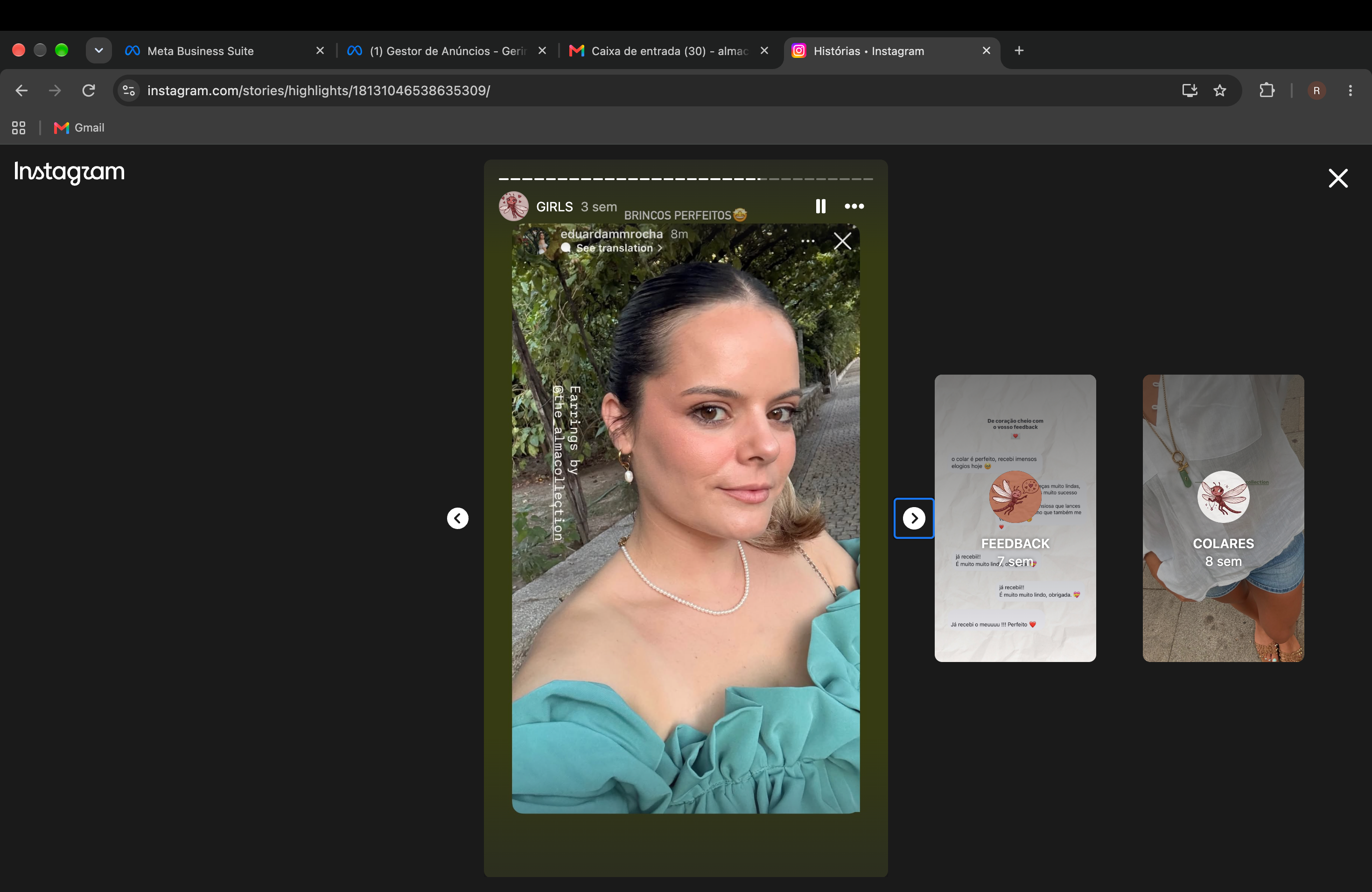This screenshot has width=1372, height=892.
Task: Go to the previous story
Action: pos(458,518)
